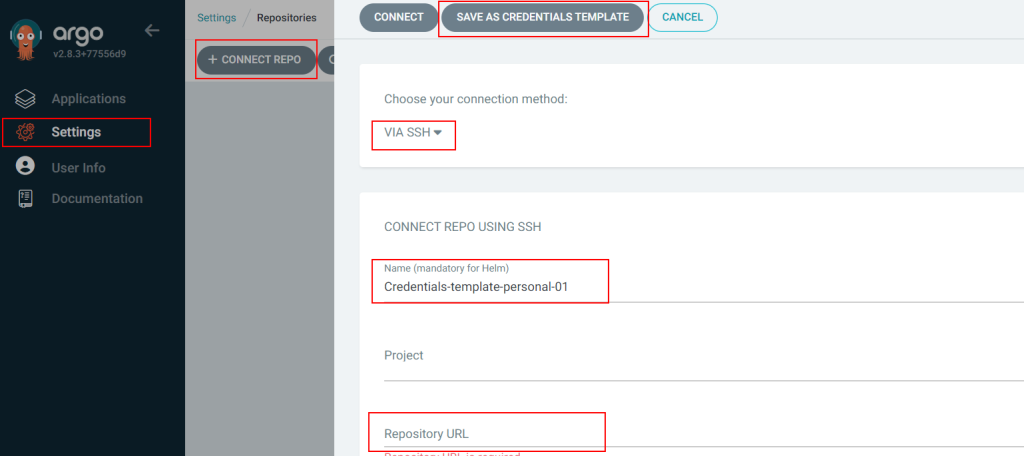Cancel the repository connection form
The height and width of the screenshot is (456, 1024).
point(682,18)
